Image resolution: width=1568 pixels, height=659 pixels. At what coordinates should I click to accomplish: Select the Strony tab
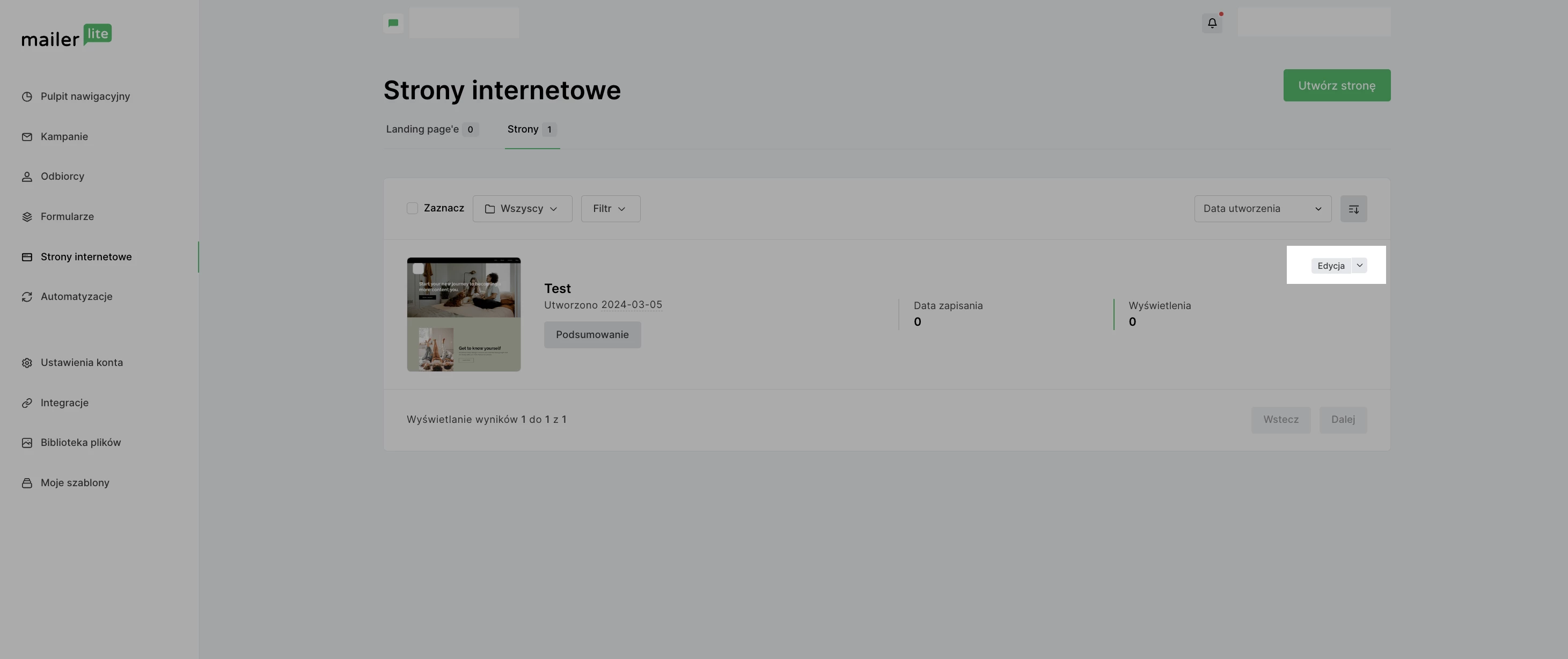pyautogui.click(x=531, y=130)
